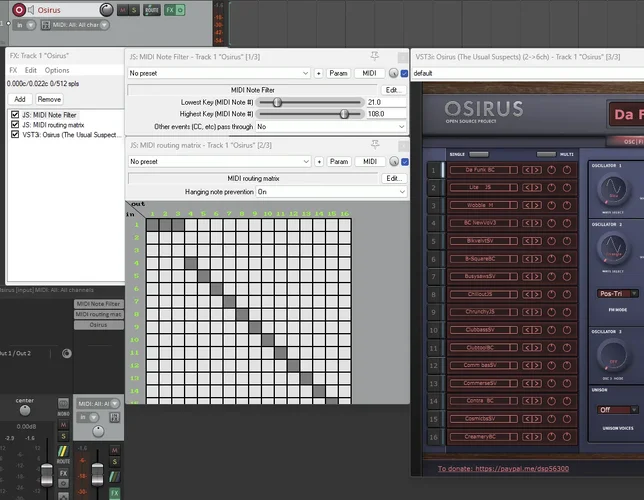
Task: Pin the MIDI Note Filter window
Action: point(374,57)
